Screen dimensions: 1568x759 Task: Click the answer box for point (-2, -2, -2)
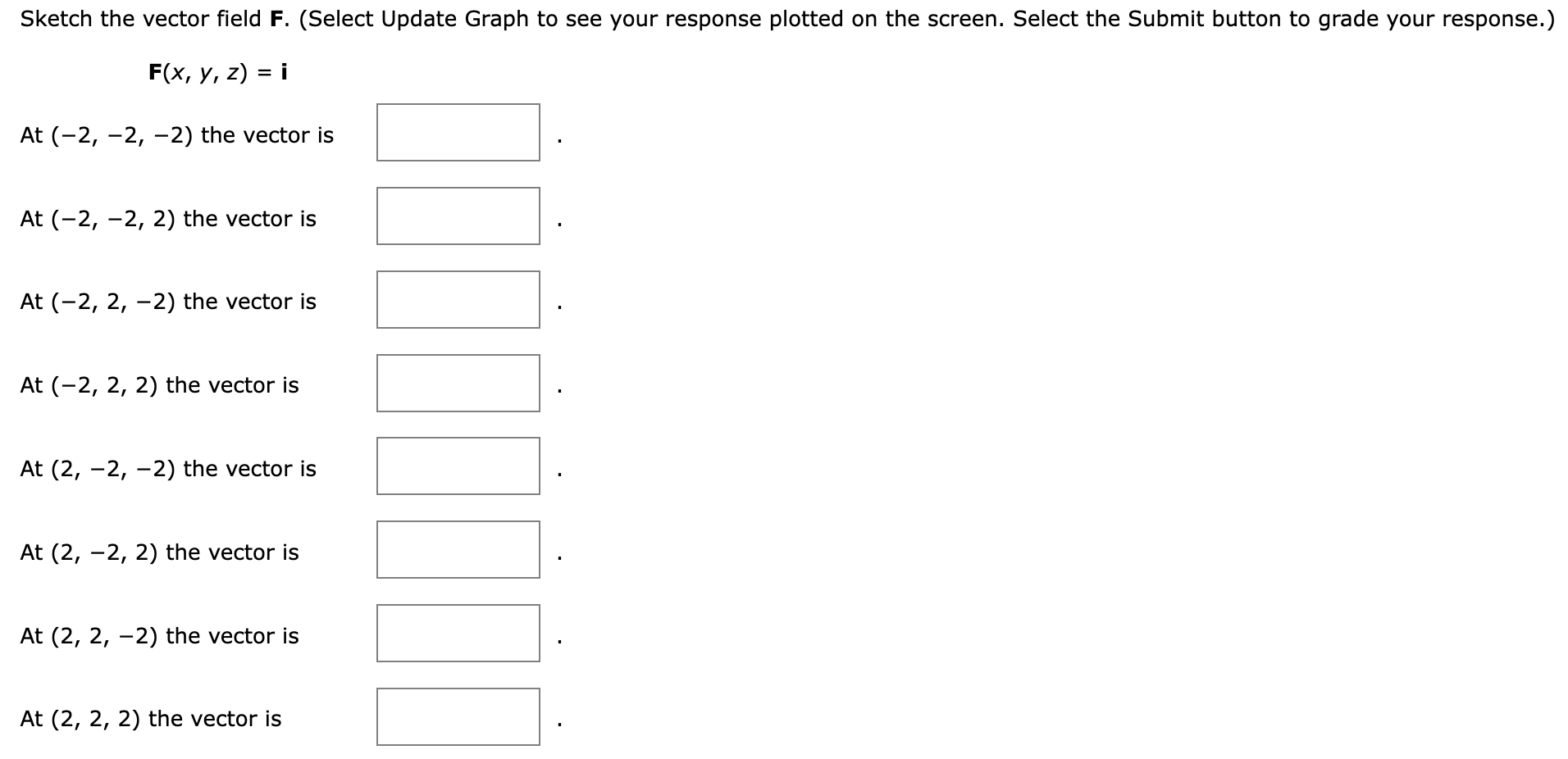(x=458, y=134)
